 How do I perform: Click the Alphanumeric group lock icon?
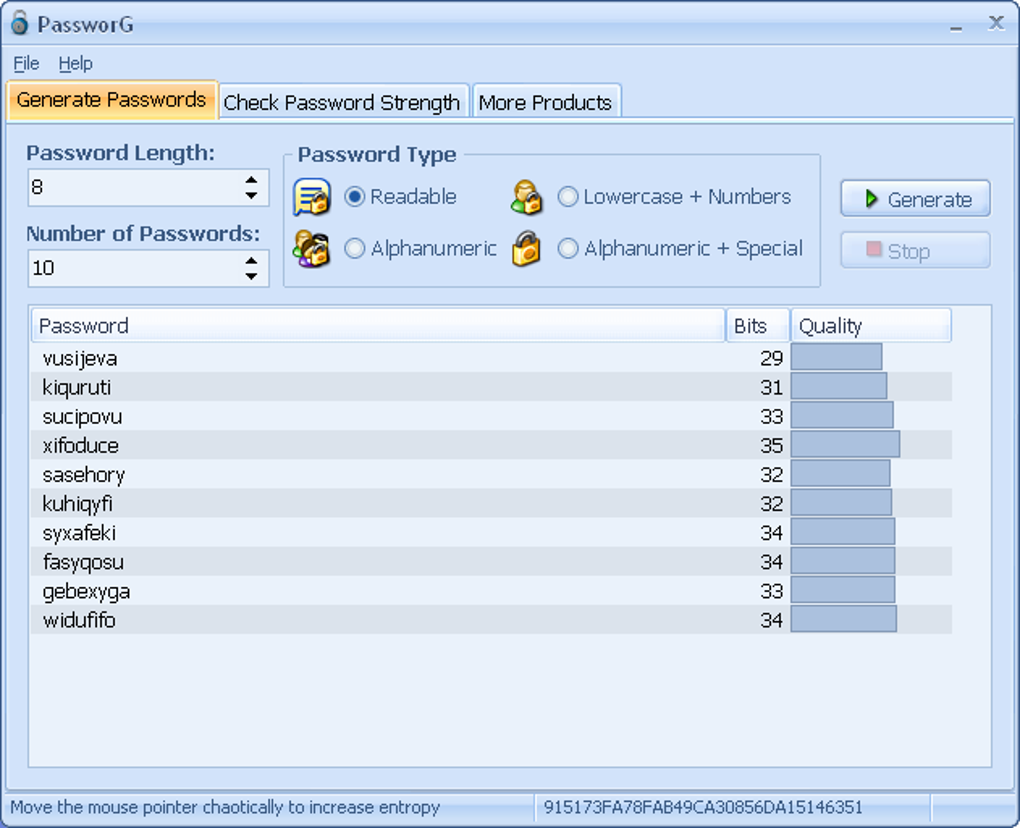coord(312,248)
